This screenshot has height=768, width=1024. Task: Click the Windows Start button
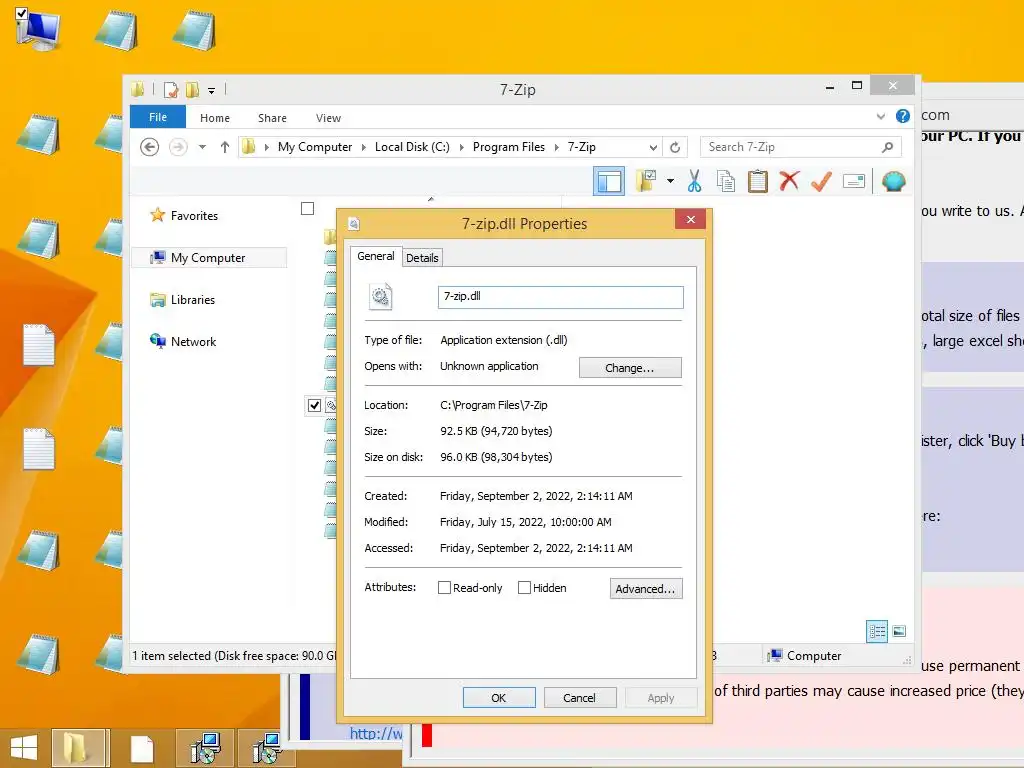pyautogui.click(x=24, y=748)
